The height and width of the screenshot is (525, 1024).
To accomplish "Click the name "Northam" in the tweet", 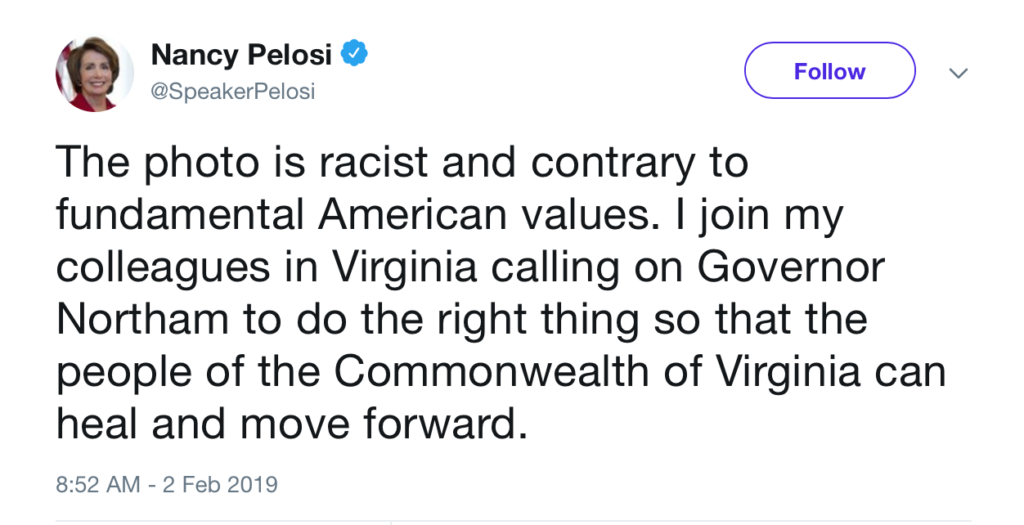I will click(142, 319).
